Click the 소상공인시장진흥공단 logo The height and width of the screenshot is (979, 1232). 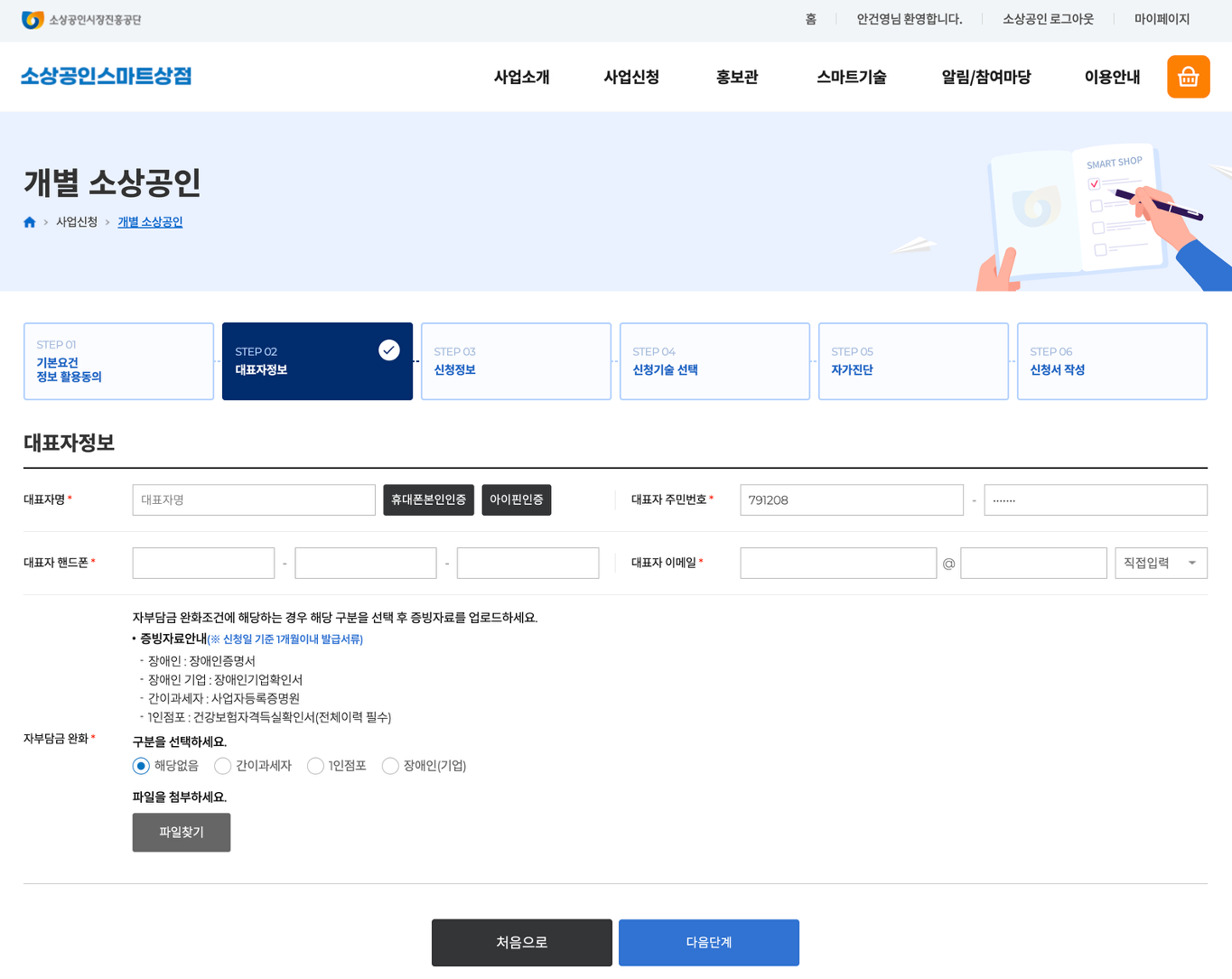tap(82, 20)
